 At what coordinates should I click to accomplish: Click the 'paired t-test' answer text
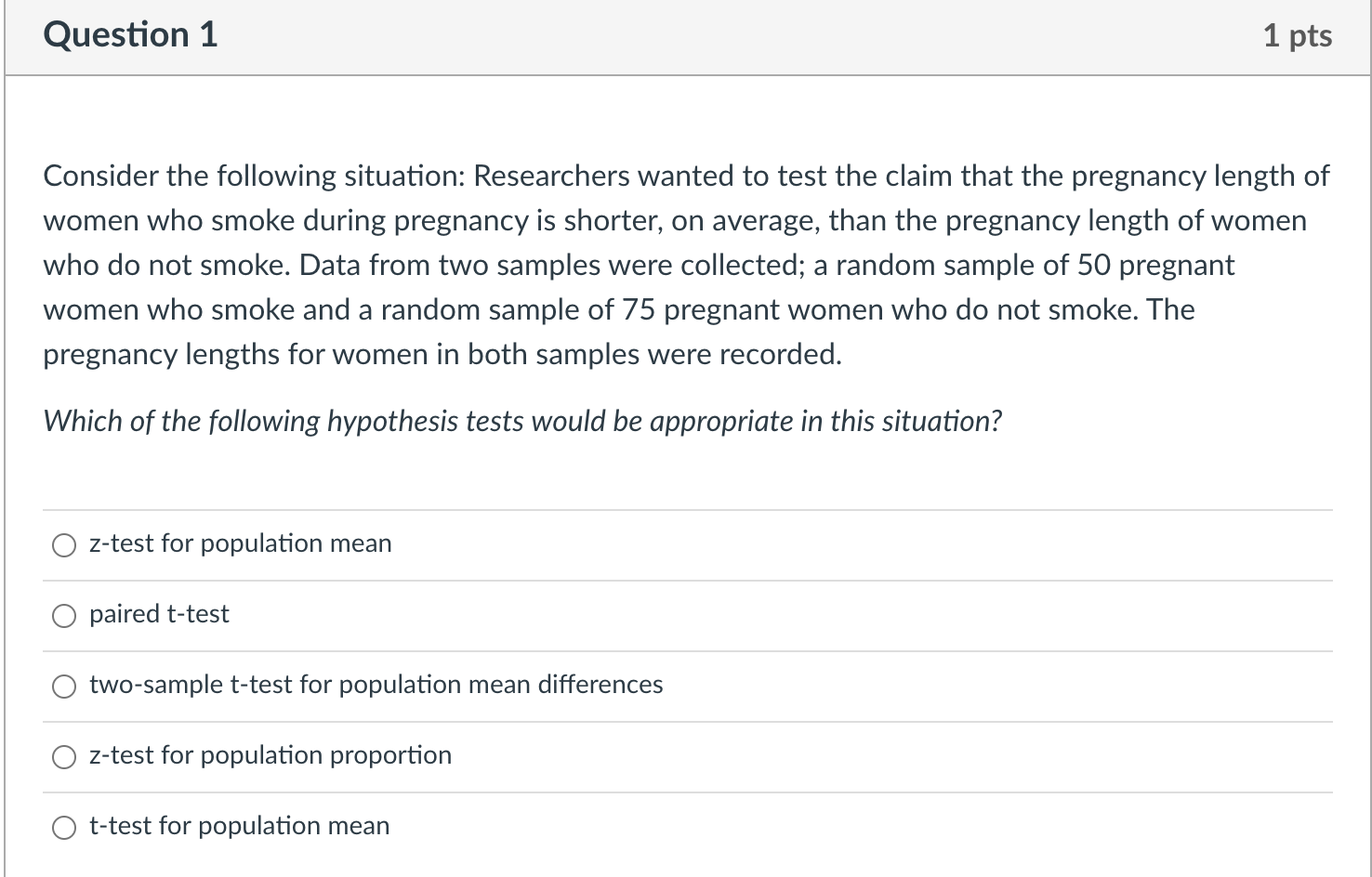[x=159, y=614]
